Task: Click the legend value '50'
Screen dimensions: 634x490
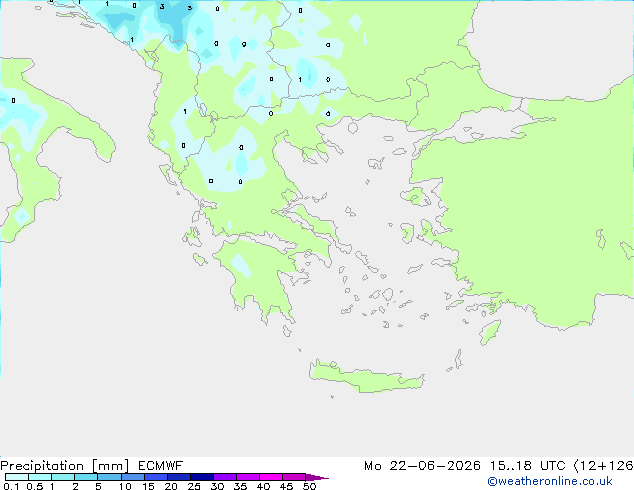Action: tap(309, 486)
